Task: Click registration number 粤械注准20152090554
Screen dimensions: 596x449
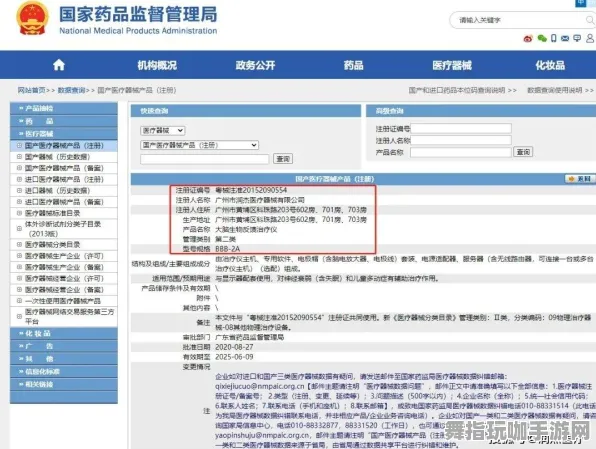Action: 251,190
